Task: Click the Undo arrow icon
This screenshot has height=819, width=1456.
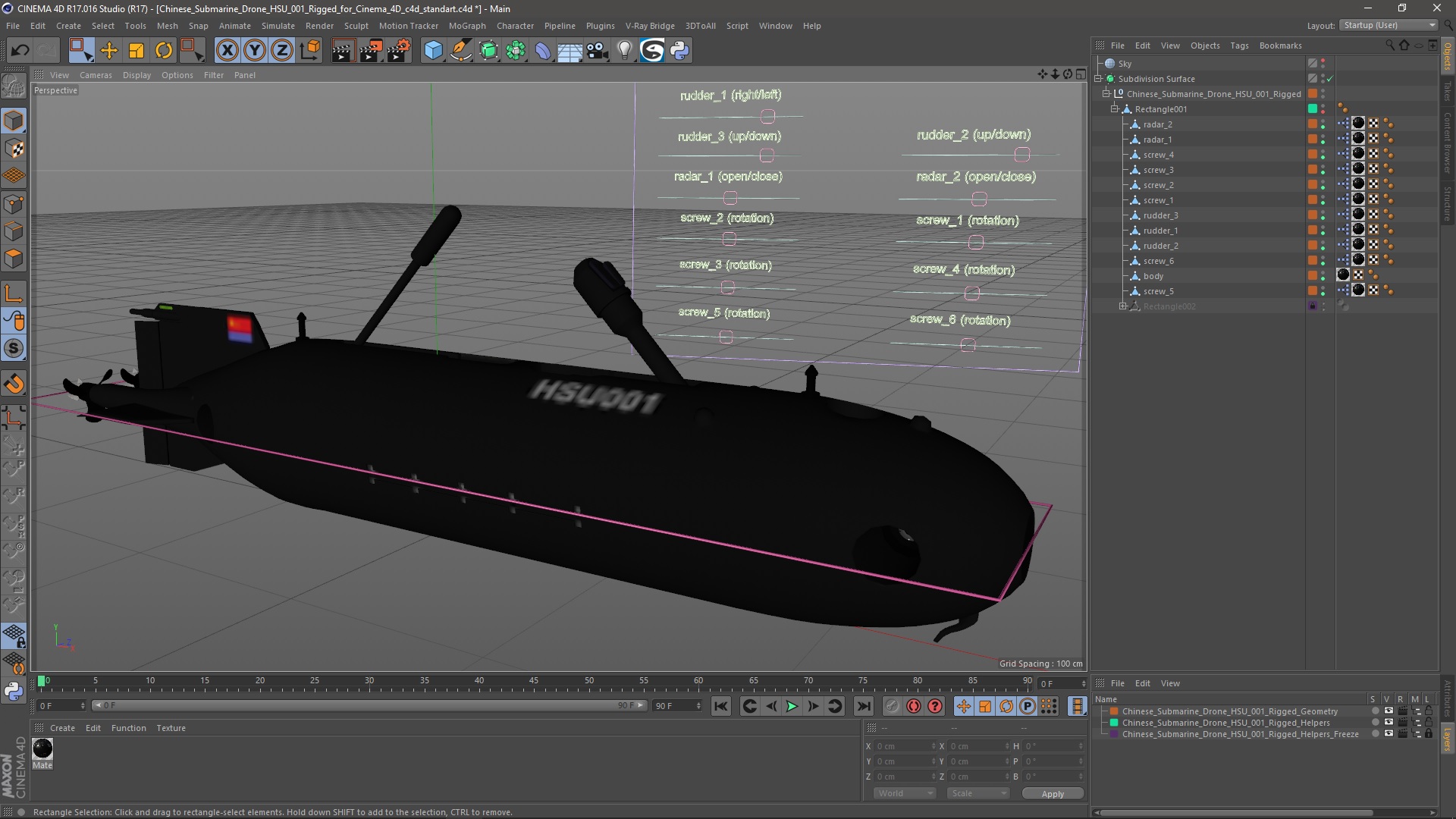Action: tap(20, 51)
